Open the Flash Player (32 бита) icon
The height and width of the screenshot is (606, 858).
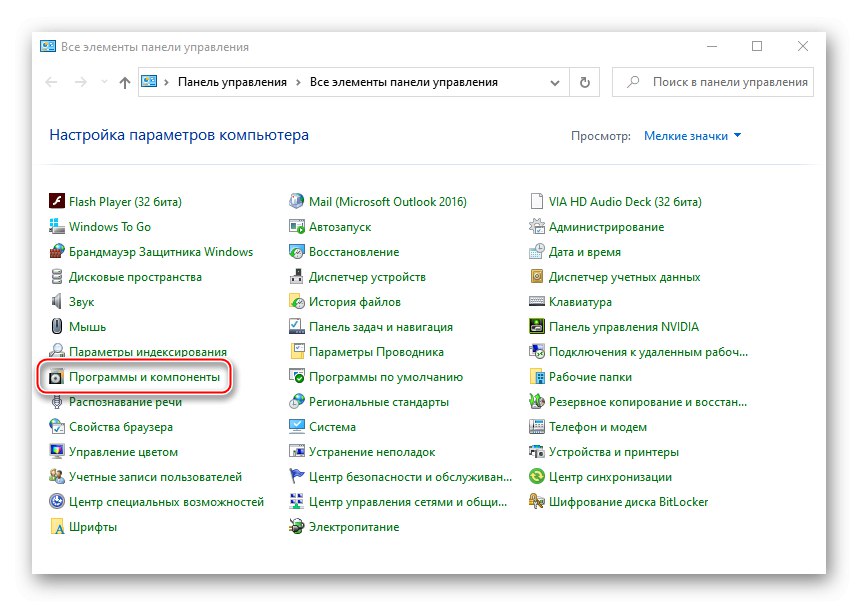pyautogui.click(x=57, y=201)
